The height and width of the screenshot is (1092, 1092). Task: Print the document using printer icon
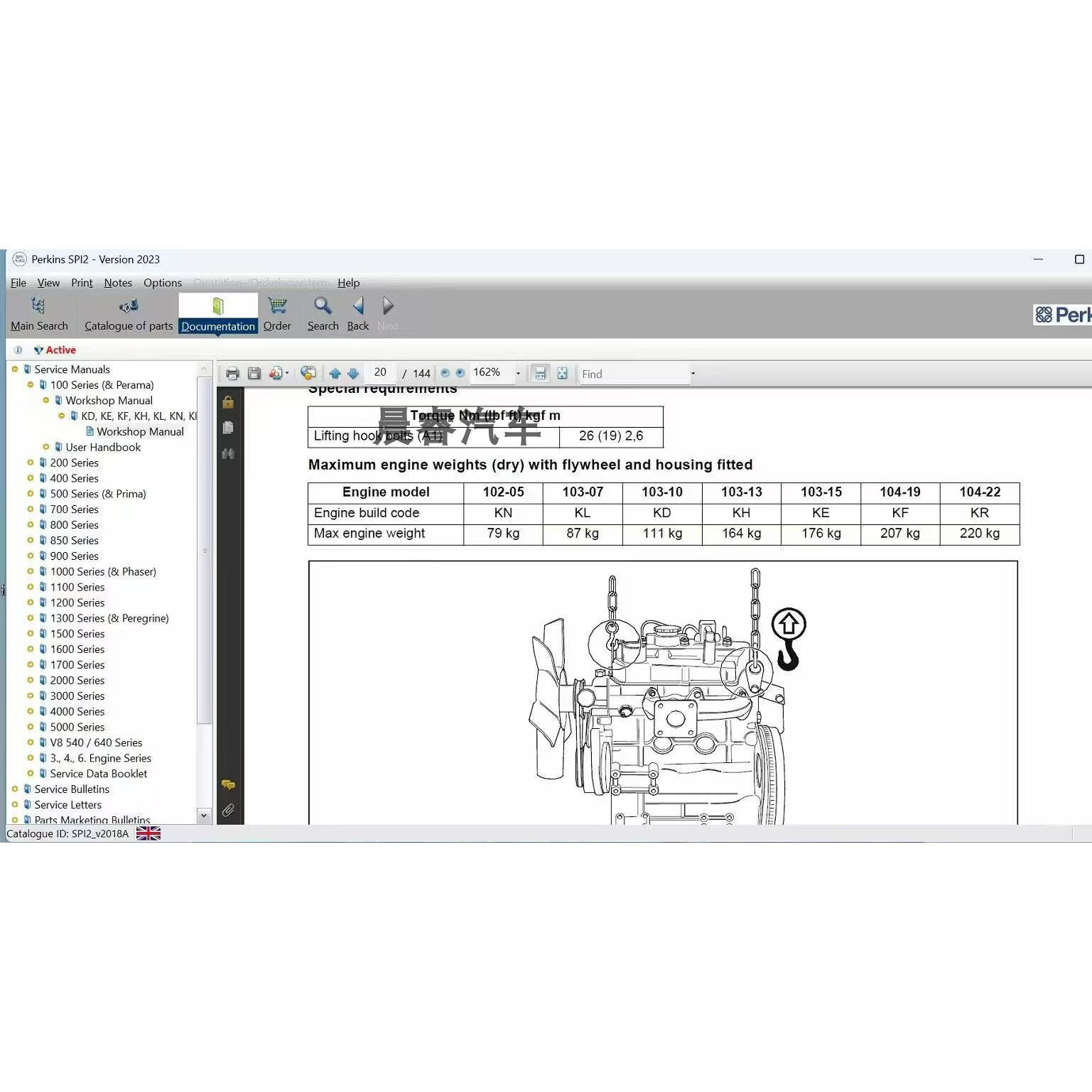pyautogui.click(x=232, y=374)
